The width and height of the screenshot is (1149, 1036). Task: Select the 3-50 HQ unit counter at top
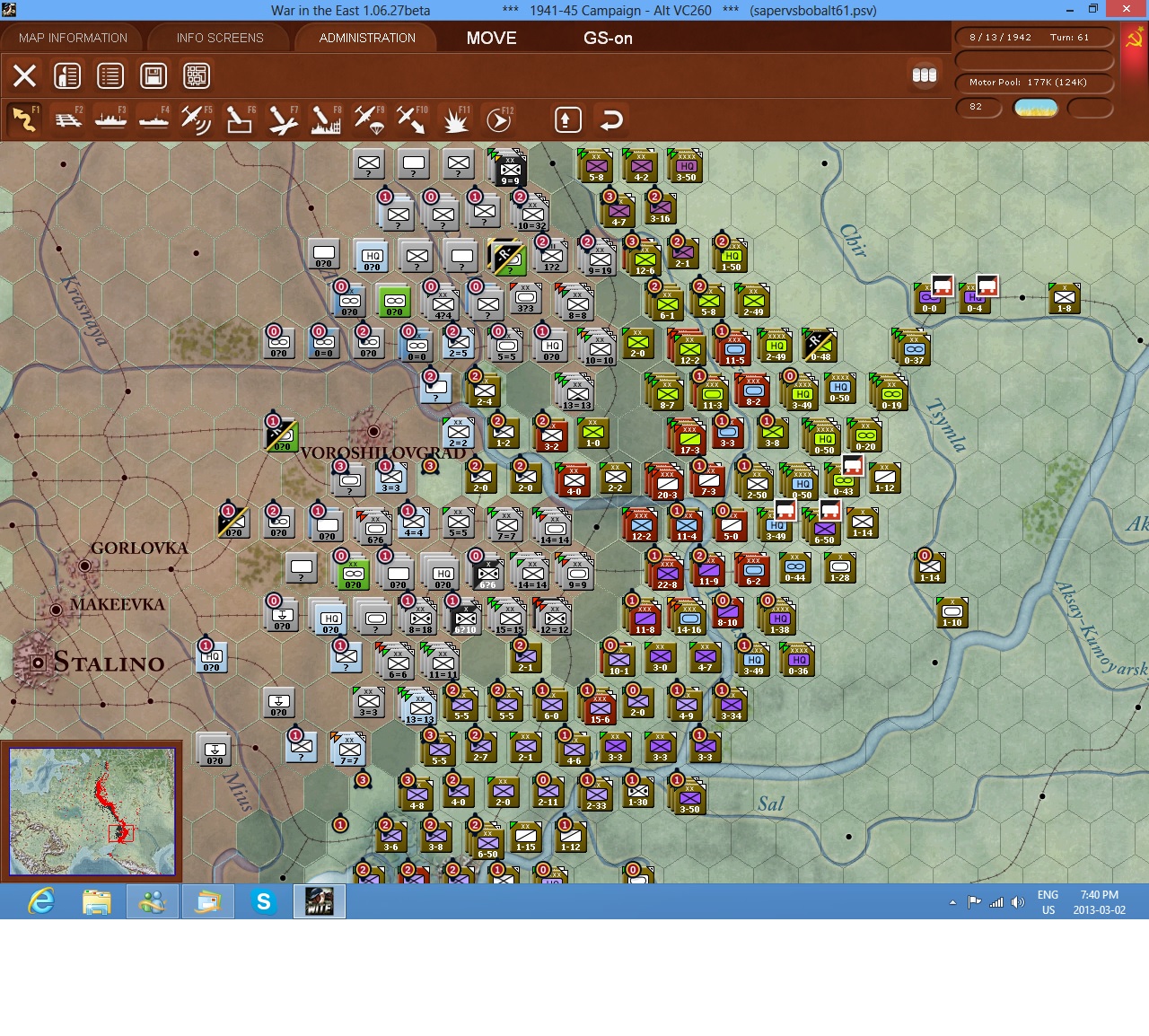(x=686, y=166)
